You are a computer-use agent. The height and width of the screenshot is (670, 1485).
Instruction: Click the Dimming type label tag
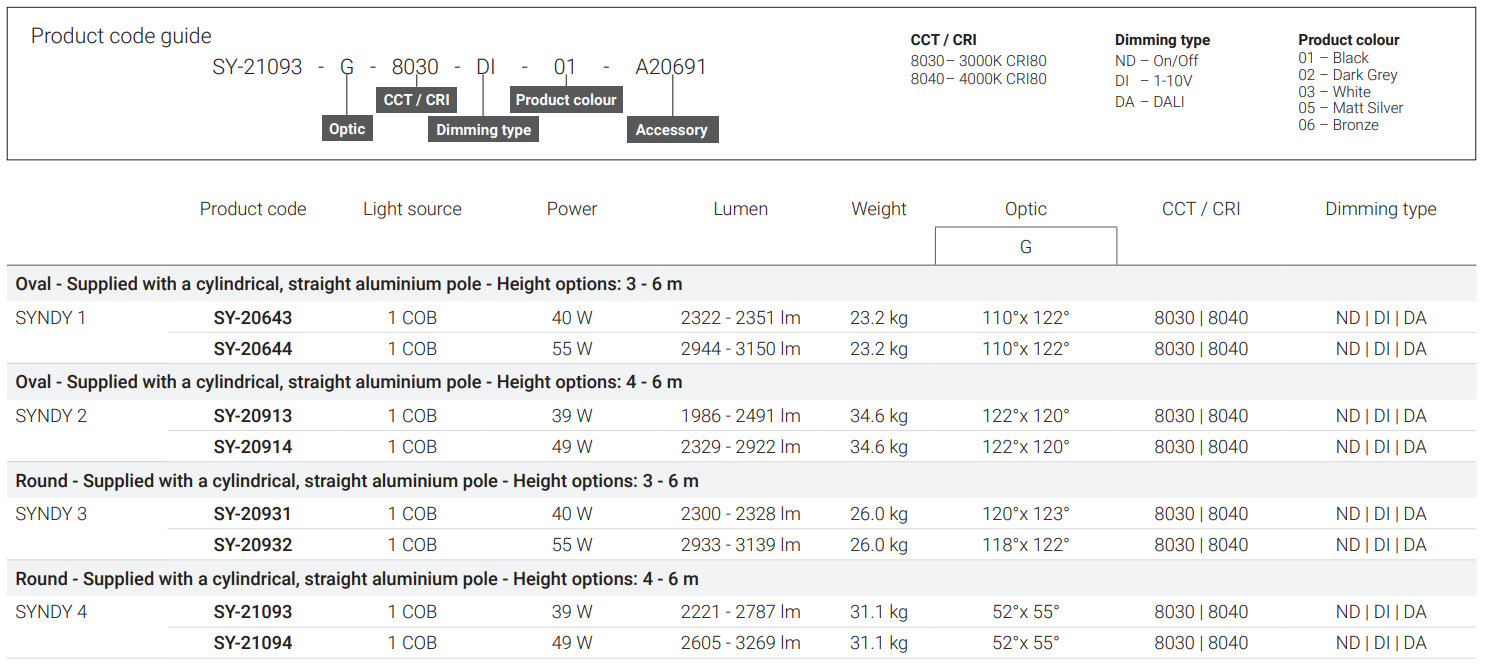[483, 130]
